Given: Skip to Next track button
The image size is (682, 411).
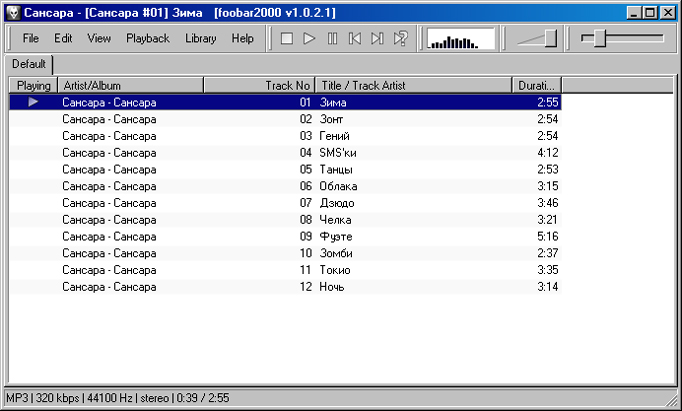Looking at the screenshot, I should tap(377, 39).
